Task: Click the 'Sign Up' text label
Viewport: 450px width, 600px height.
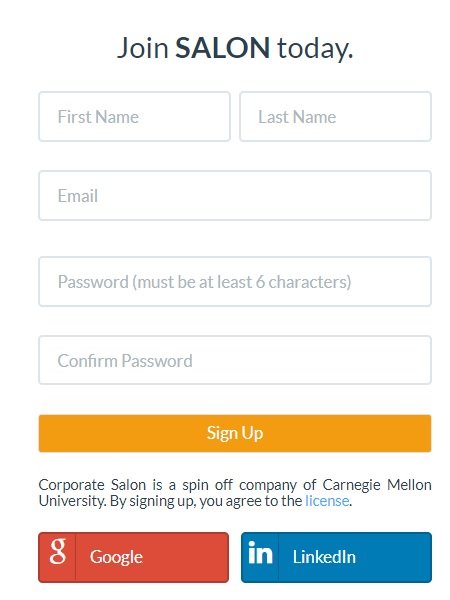Action: [x=235, y=433]
